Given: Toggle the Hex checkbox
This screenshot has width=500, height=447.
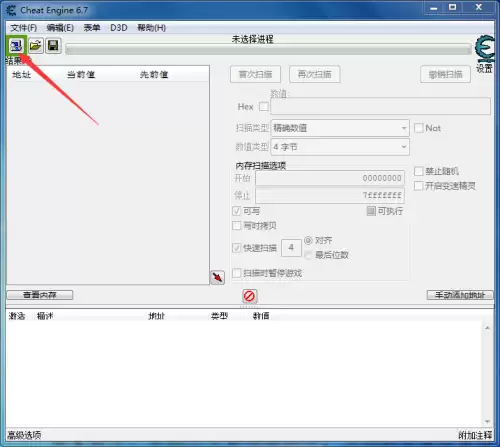Looking at the screenshot, I should 264,107.
